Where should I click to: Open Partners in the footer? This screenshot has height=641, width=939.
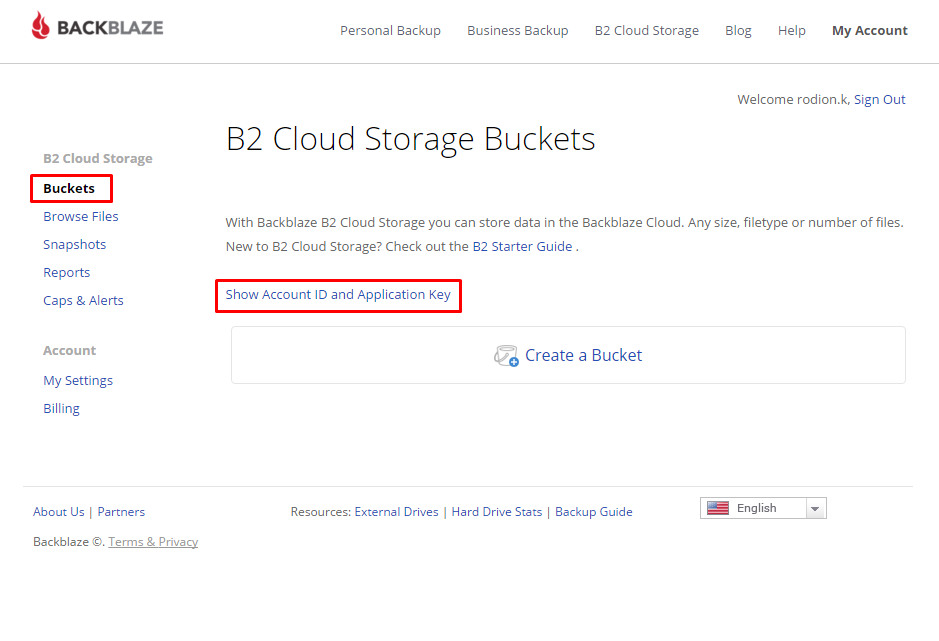(x=121, y=512)
